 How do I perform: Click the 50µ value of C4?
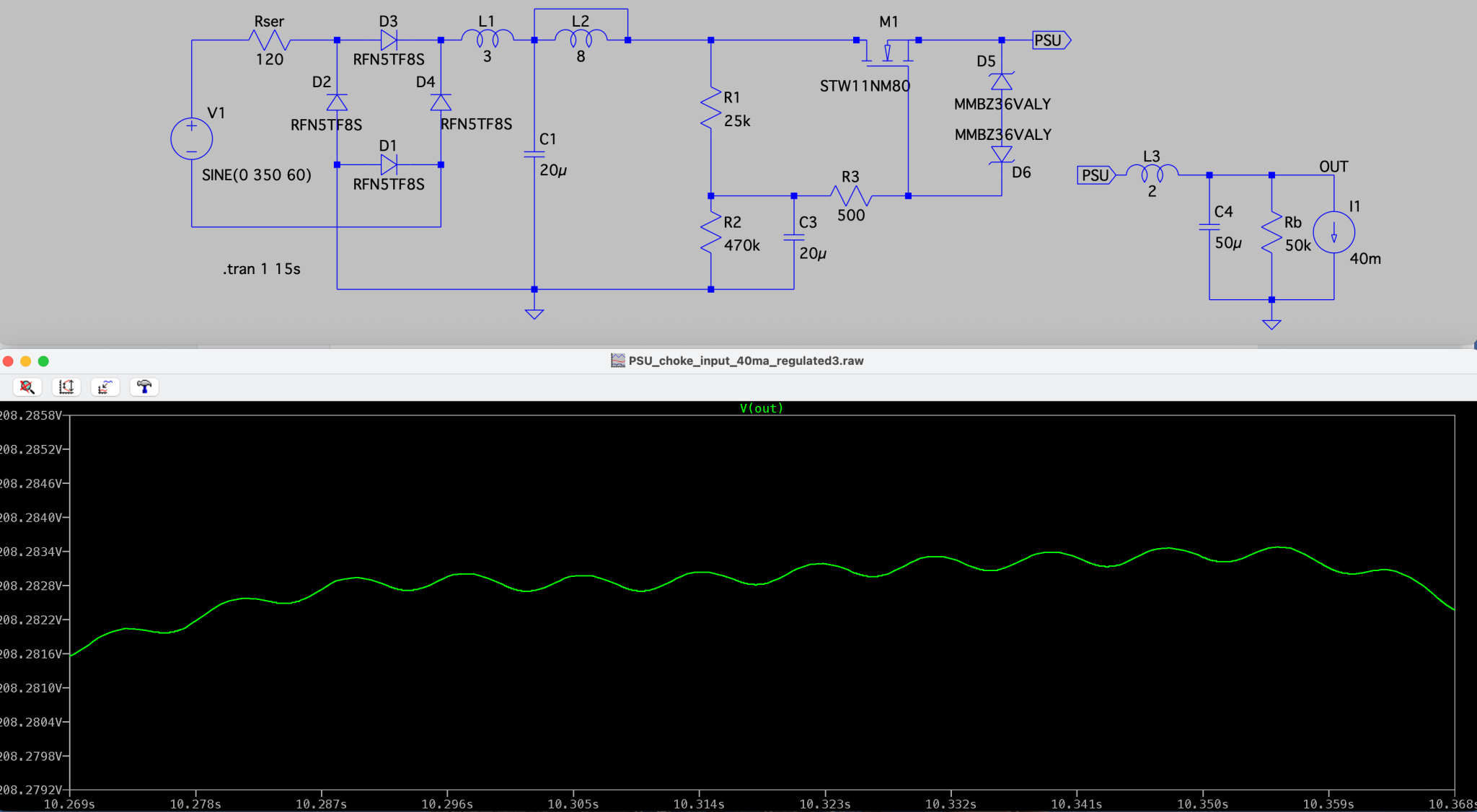pyautogui.click(x=1228, y=243)
